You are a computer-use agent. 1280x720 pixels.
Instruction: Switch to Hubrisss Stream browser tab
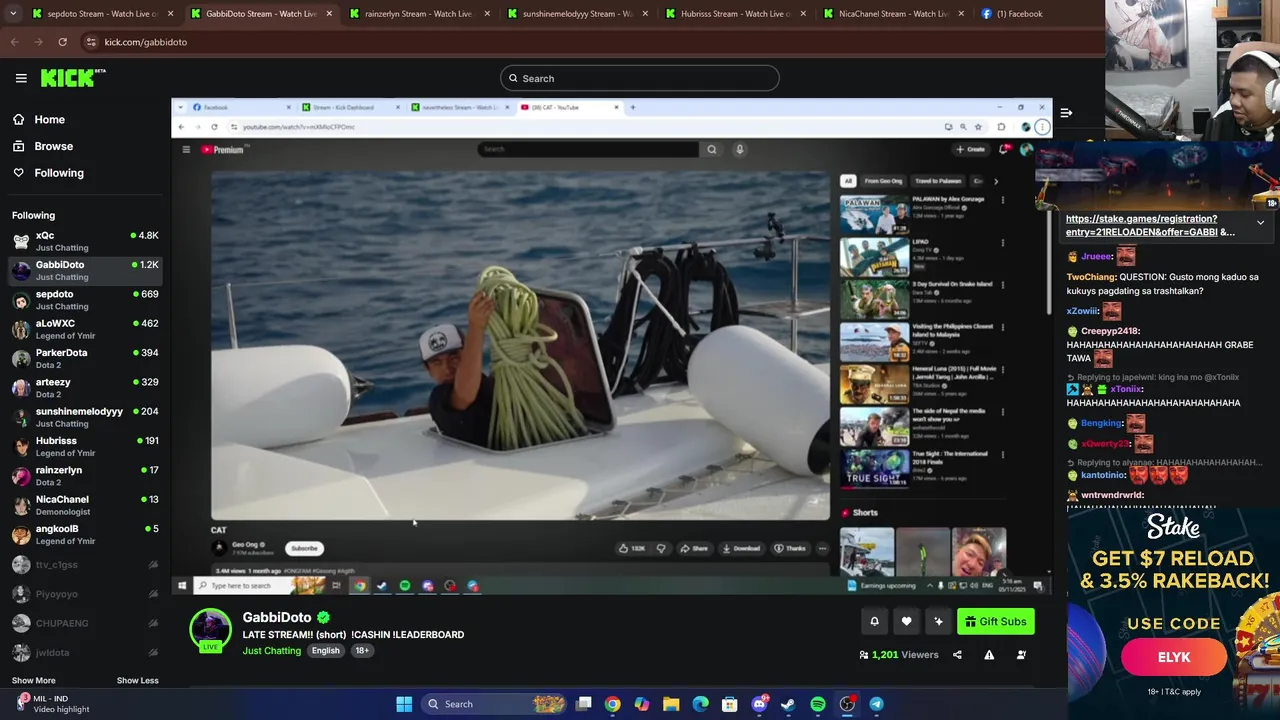click(735, 14)
